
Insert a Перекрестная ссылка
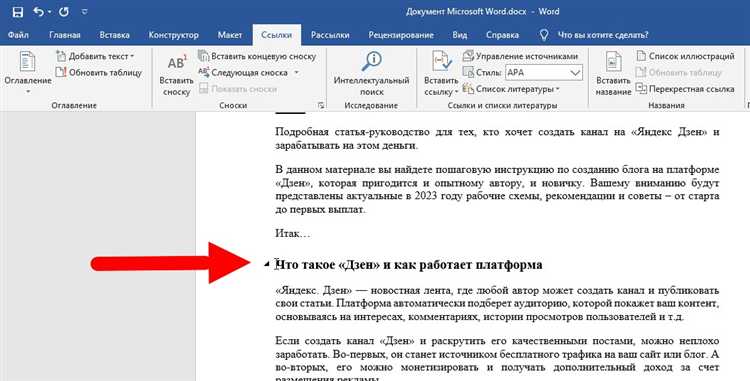coord(685,89)
